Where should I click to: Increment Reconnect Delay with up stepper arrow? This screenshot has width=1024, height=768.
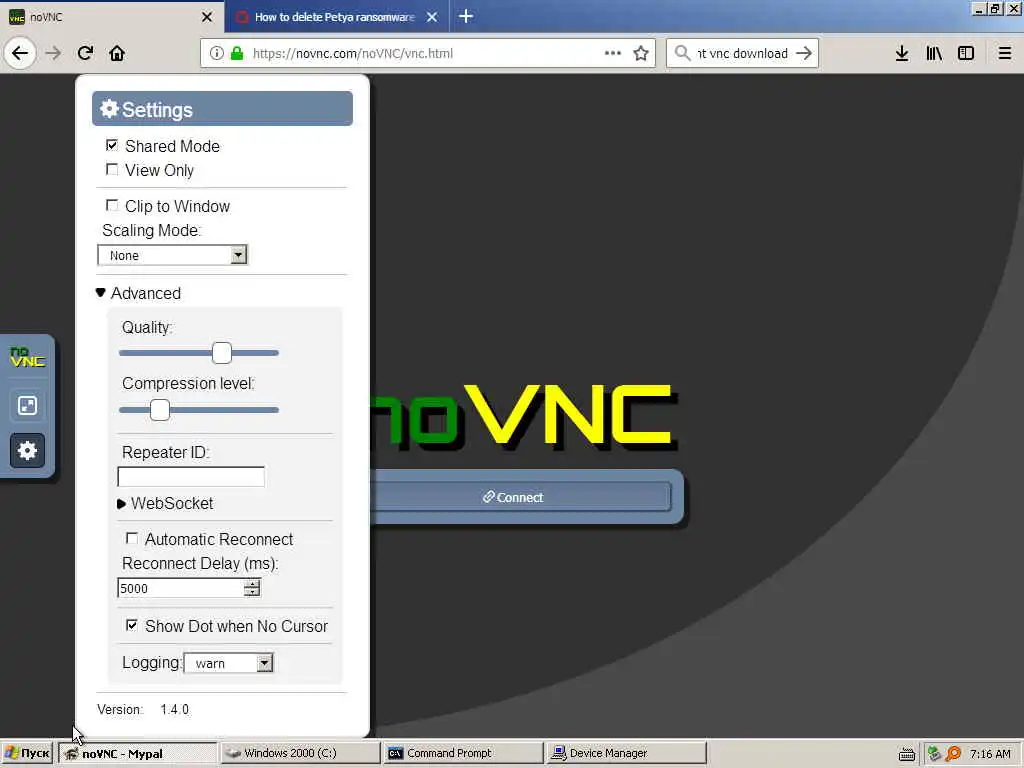(x=252, y=583)
